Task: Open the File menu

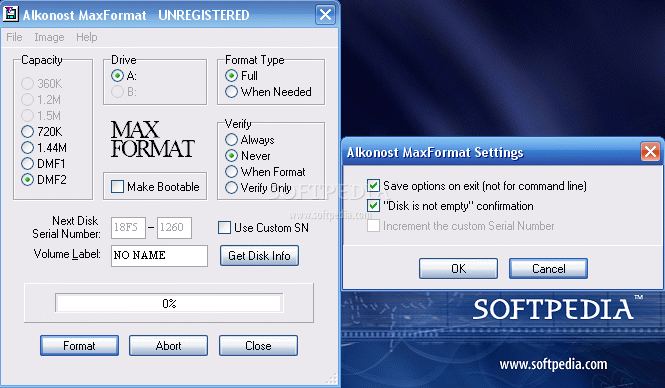Action: 14,37
